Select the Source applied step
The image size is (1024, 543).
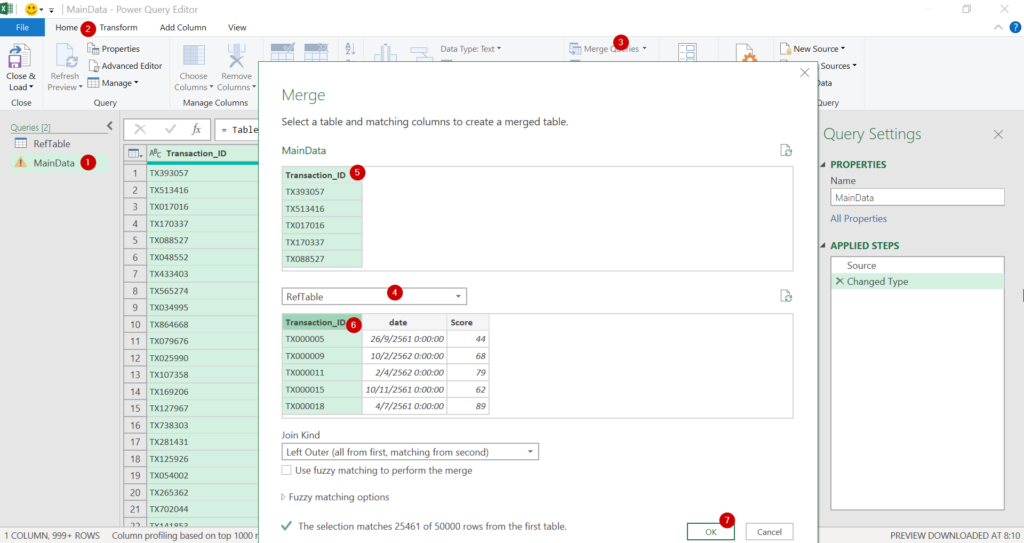[x=918, y=265]
